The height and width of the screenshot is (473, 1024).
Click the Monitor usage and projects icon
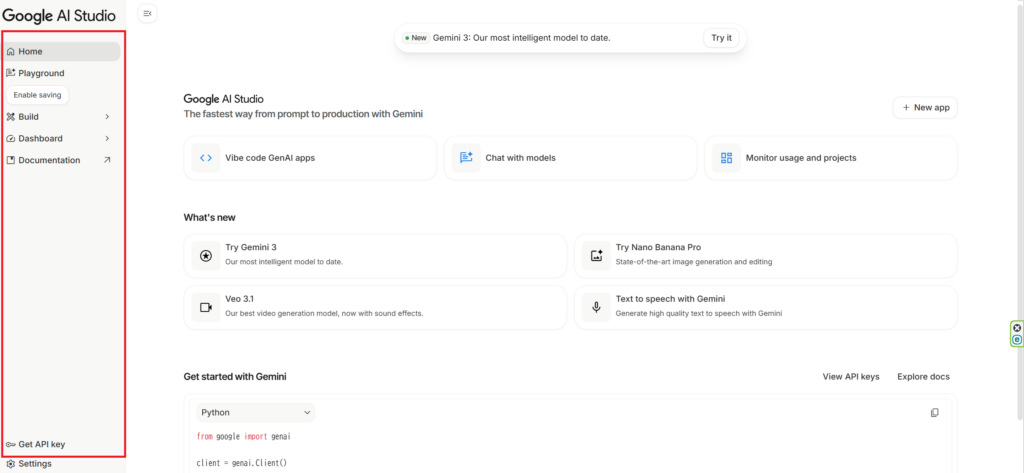(726, 158)
